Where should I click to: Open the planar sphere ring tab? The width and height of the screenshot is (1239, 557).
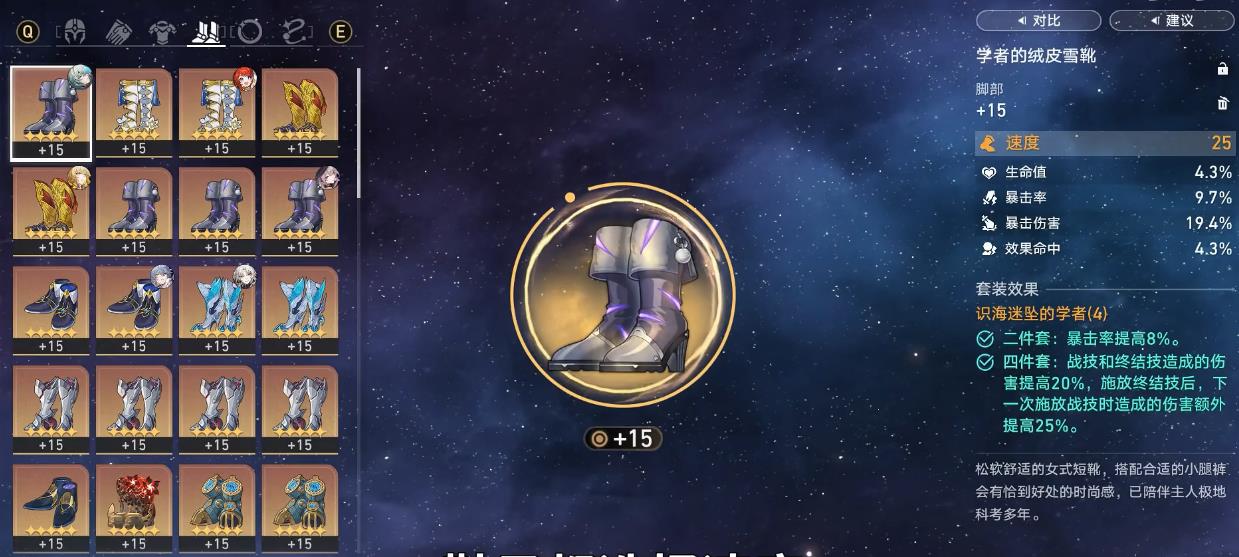(x=249, y=32)
